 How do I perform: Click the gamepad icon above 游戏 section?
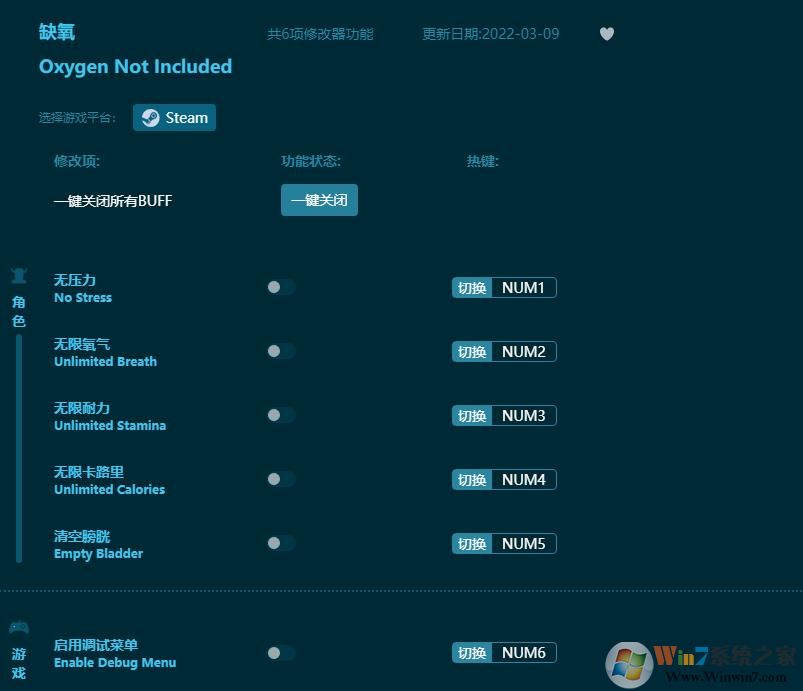click(x=18, y=627)
